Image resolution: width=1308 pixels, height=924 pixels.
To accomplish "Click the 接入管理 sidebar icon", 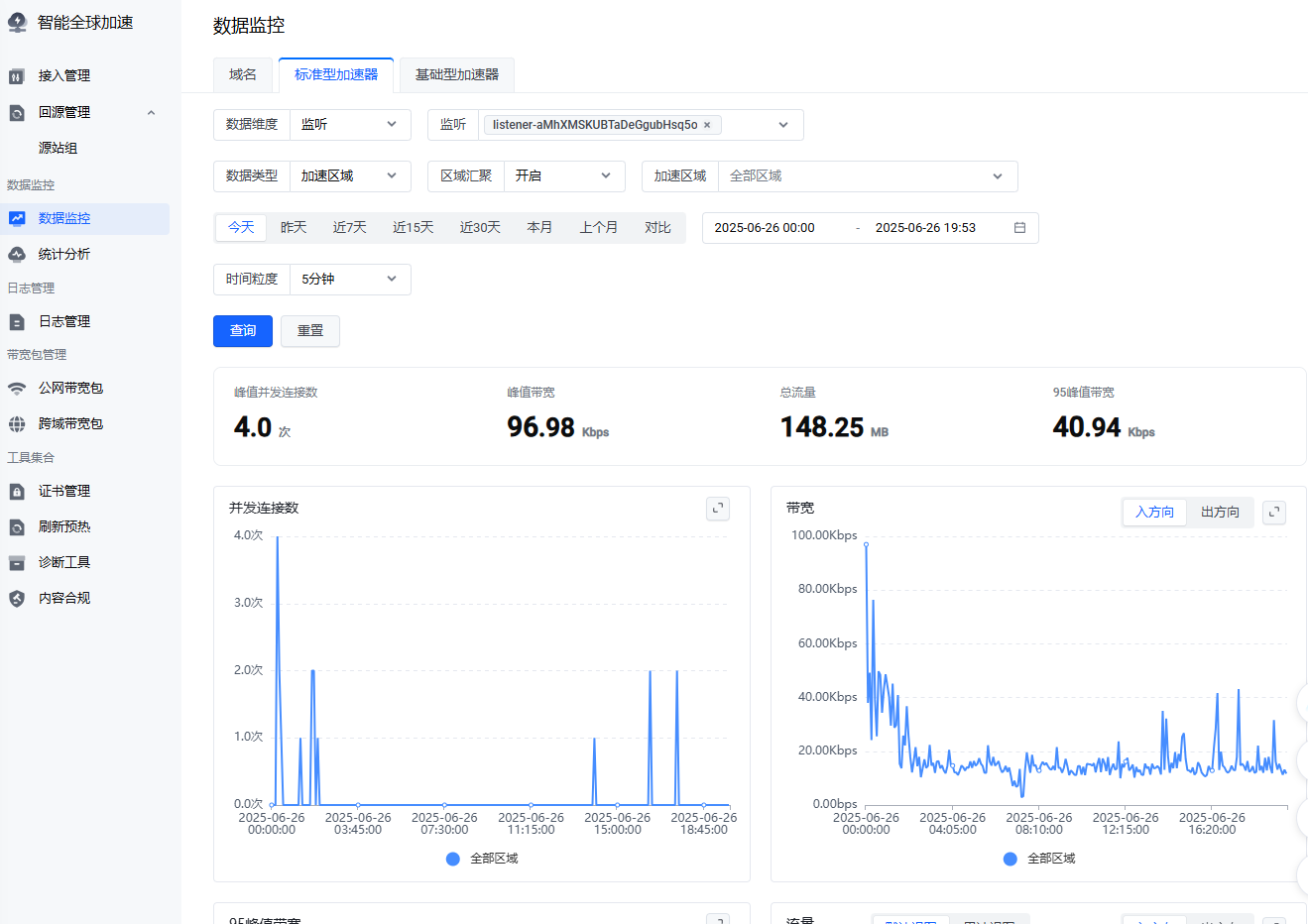I will click(x=17, y=76).
